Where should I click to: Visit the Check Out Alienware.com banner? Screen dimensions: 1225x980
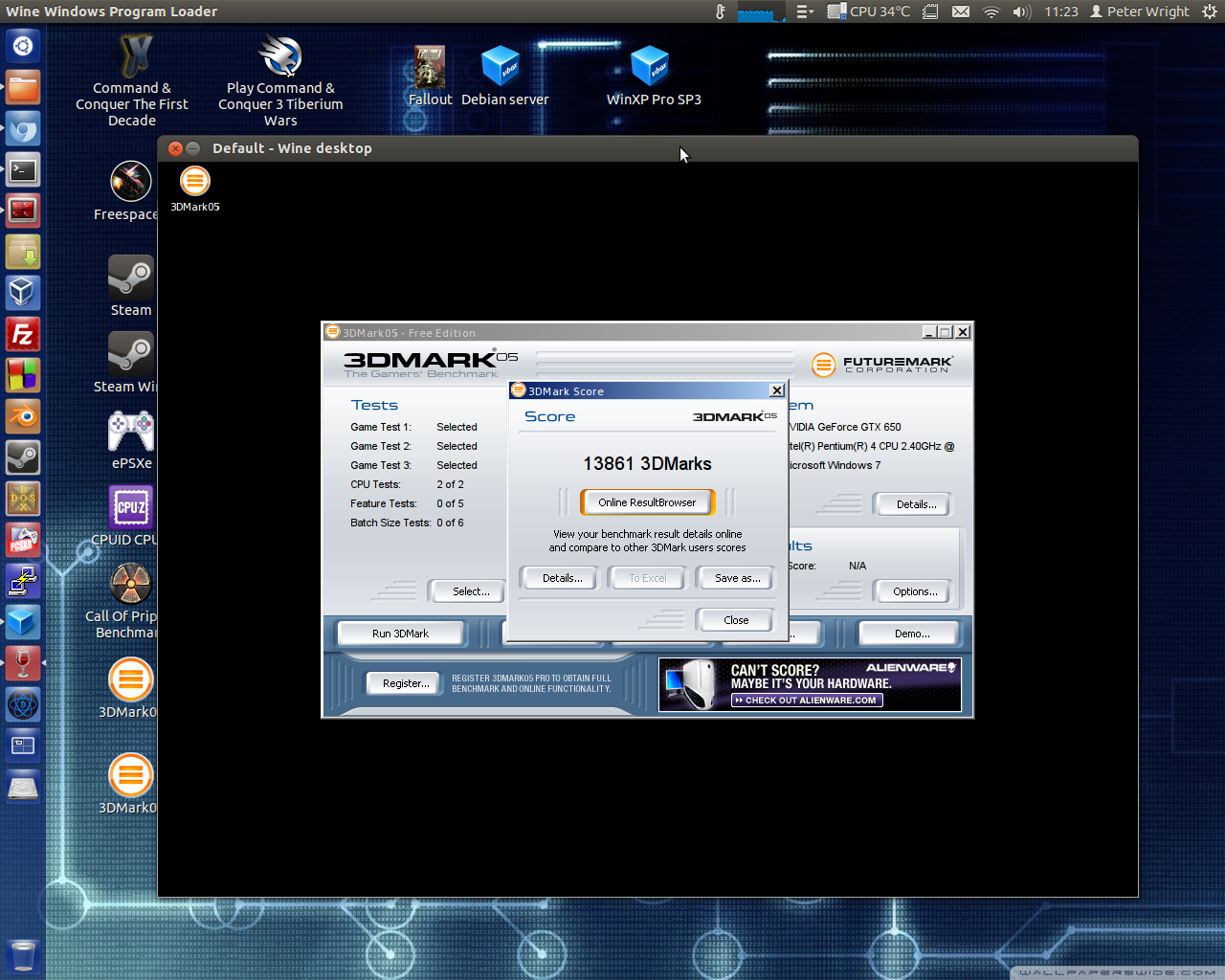807,700
